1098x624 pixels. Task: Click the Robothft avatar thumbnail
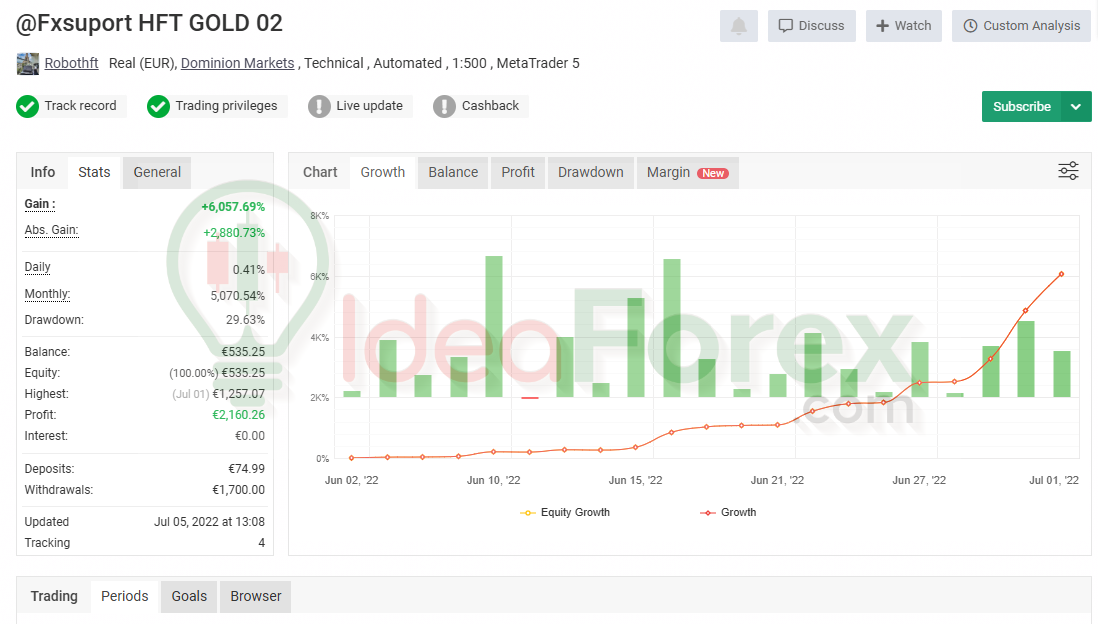point(28,64)
